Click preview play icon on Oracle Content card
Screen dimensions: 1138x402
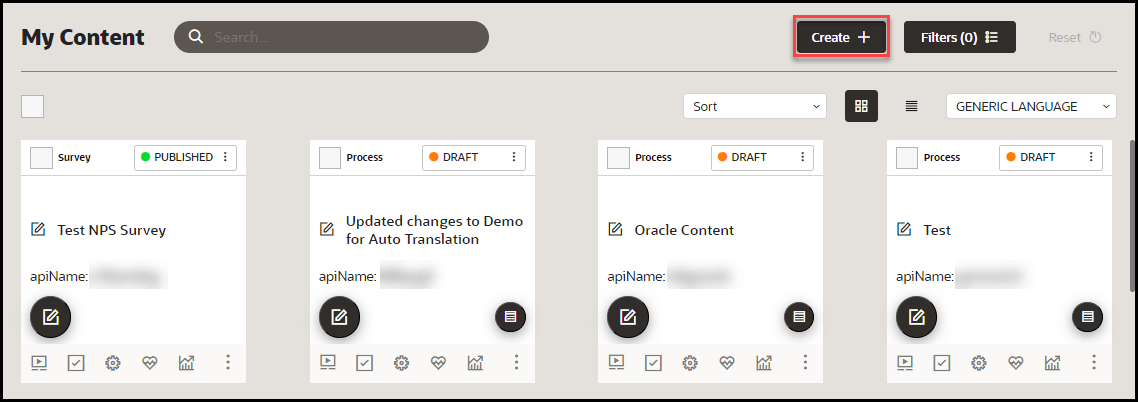[x=616, y=362]
